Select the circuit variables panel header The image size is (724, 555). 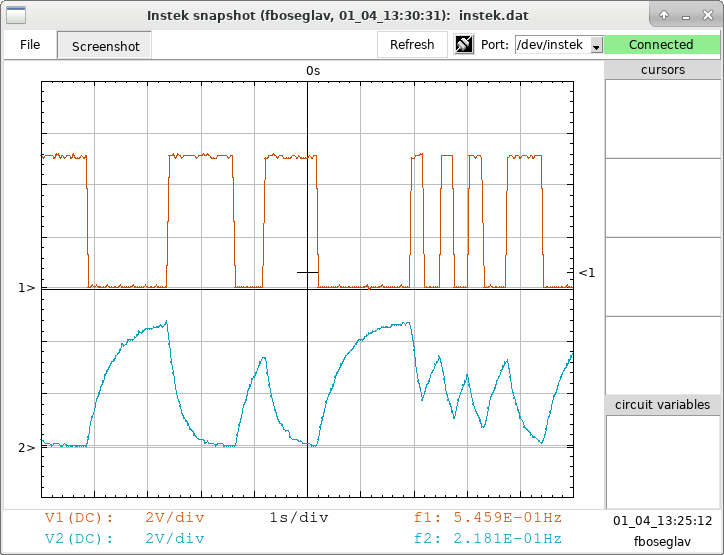point(662,405)
